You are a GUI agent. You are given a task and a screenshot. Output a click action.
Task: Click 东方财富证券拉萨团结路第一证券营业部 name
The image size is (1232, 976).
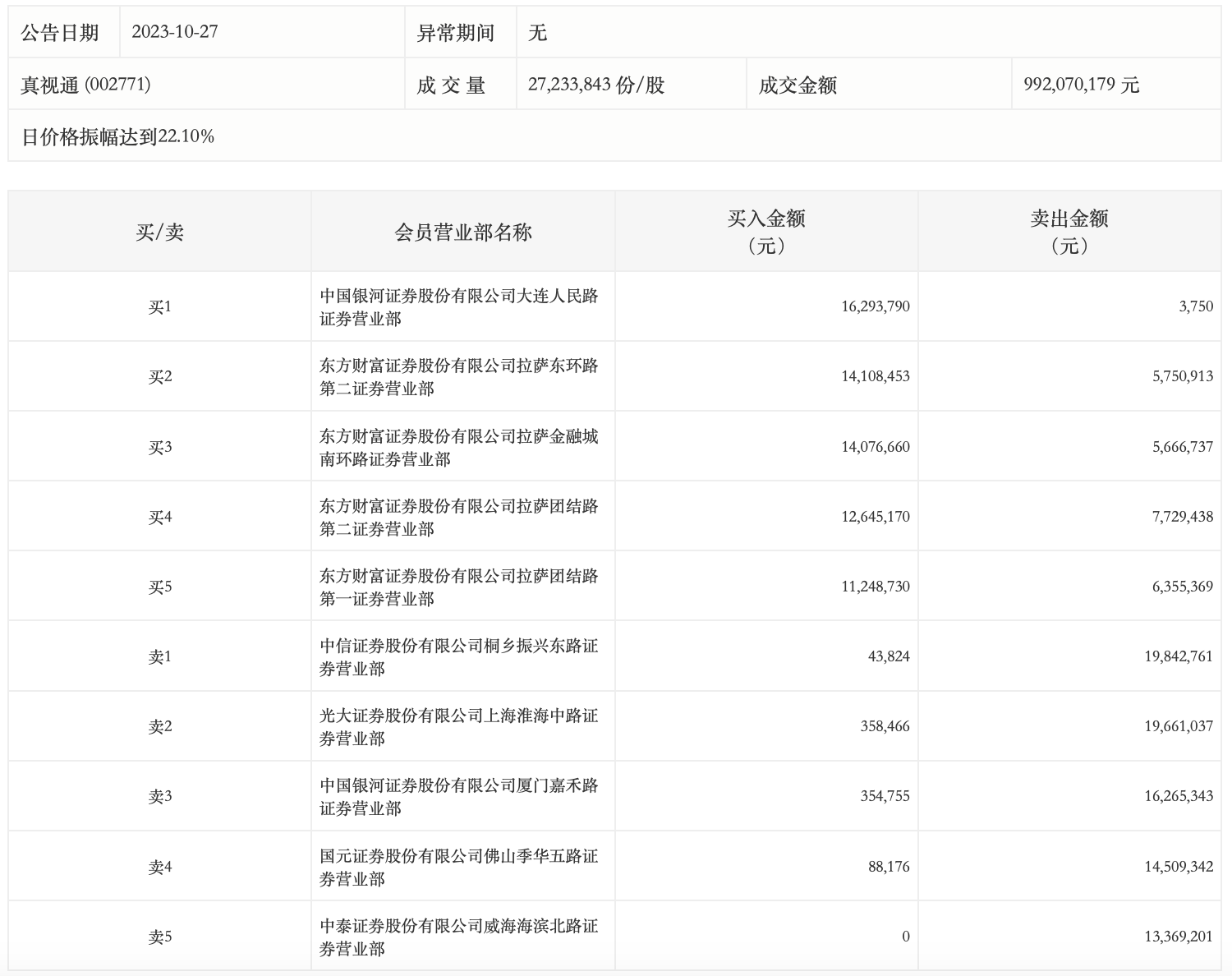pos(459,587)
